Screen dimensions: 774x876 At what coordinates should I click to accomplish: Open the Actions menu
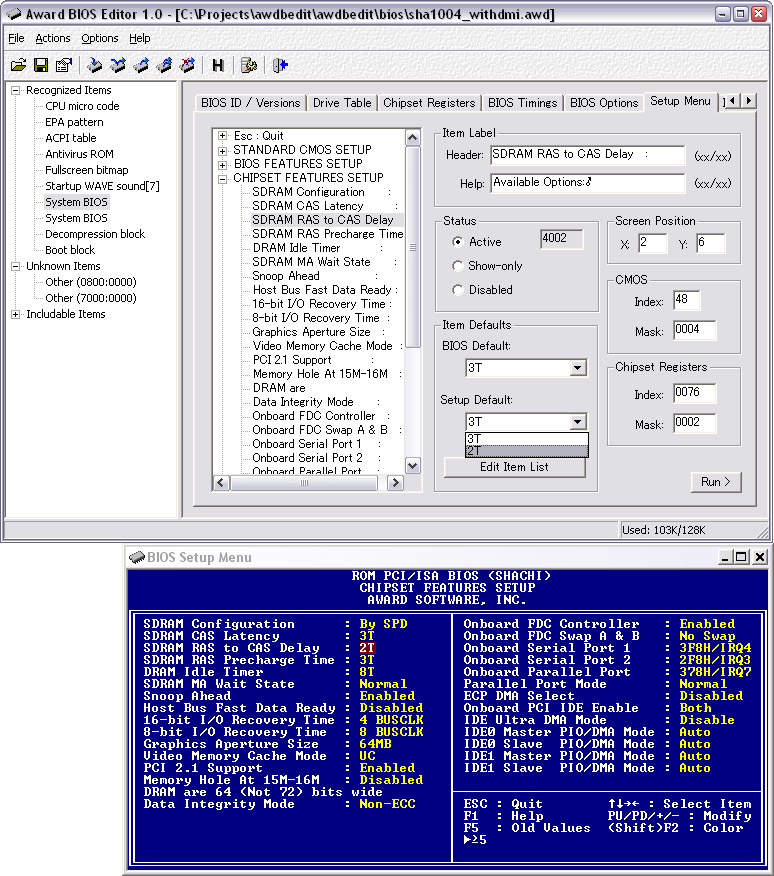(53, 38)
